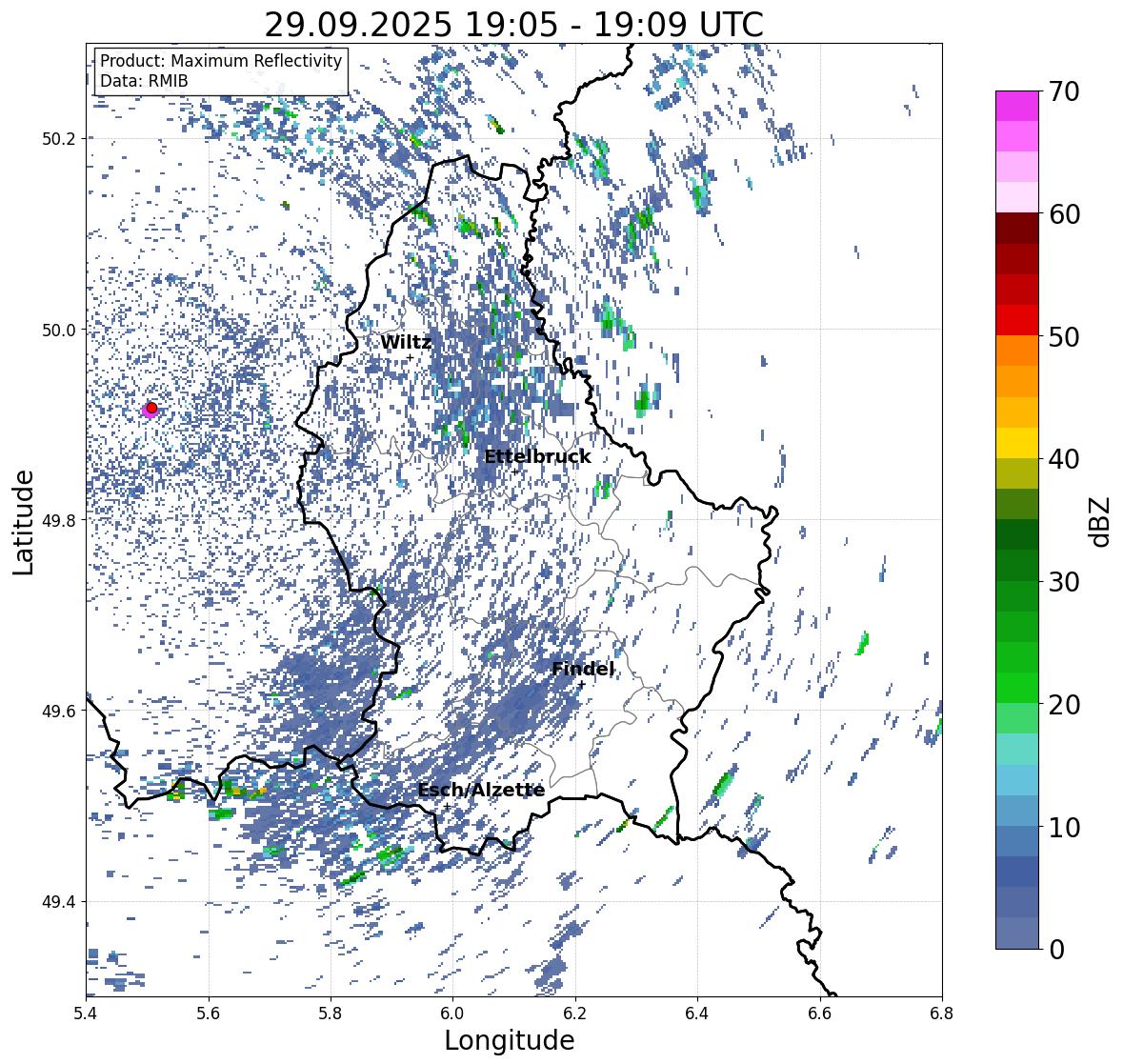
Task: Click the Wiltz location cross marker
Action: tap(410, 358)
